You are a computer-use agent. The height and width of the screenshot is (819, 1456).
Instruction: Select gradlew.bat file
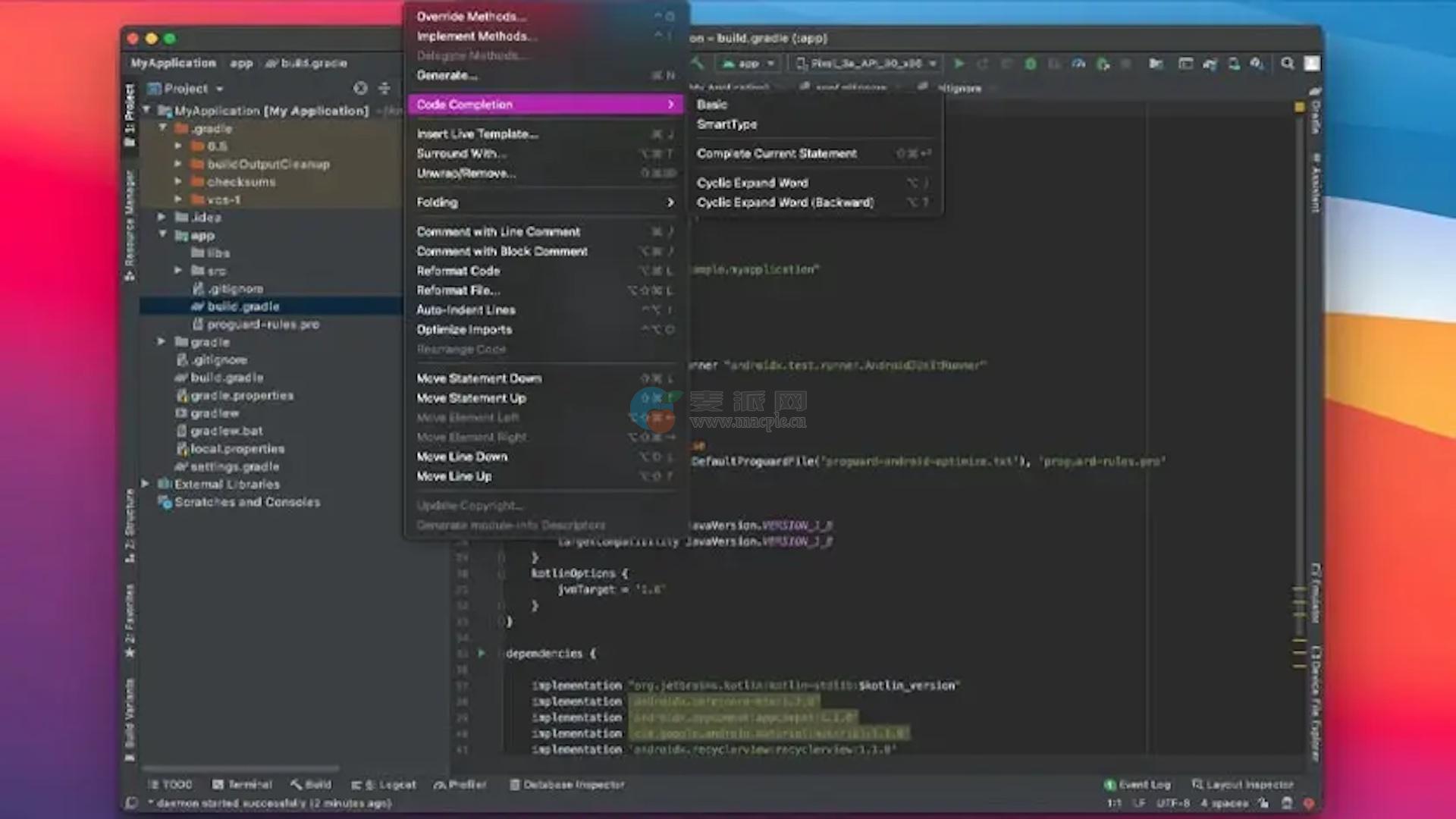220,431
